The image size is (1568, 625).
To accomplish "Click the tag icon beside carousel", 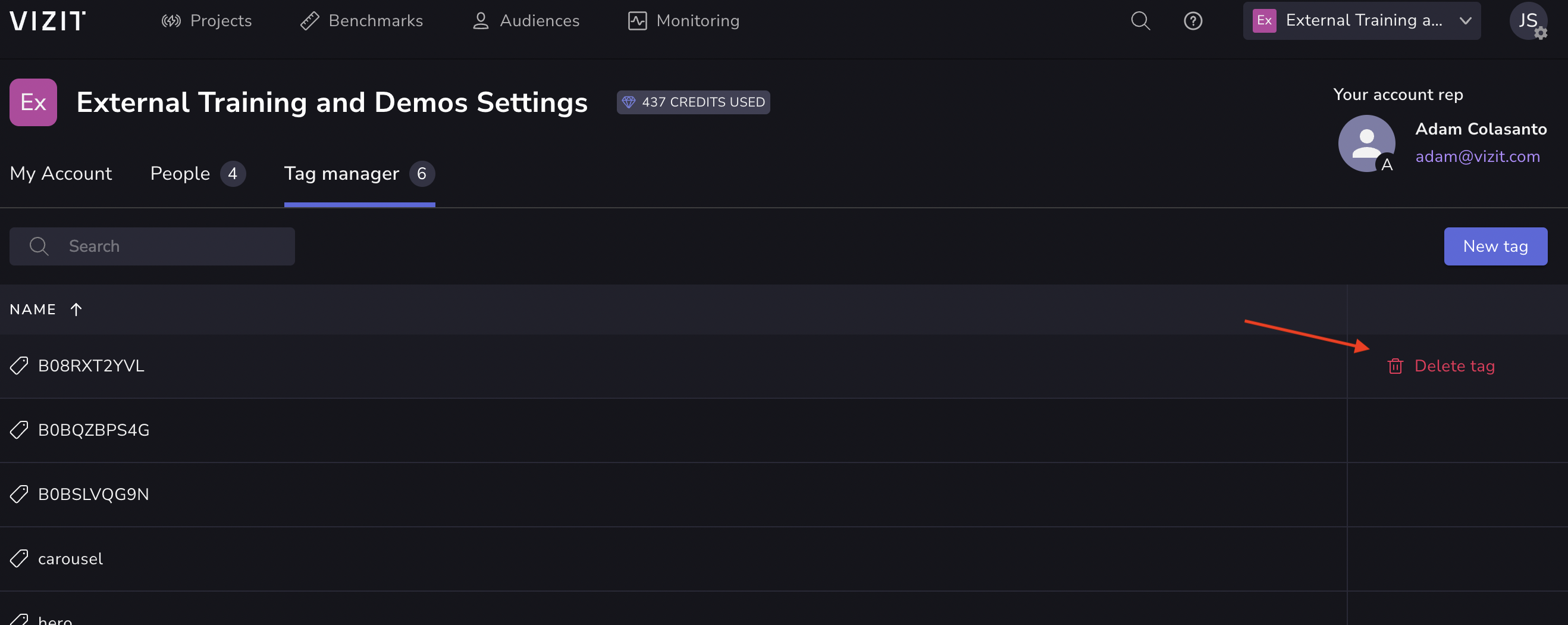I will point(19,558).
